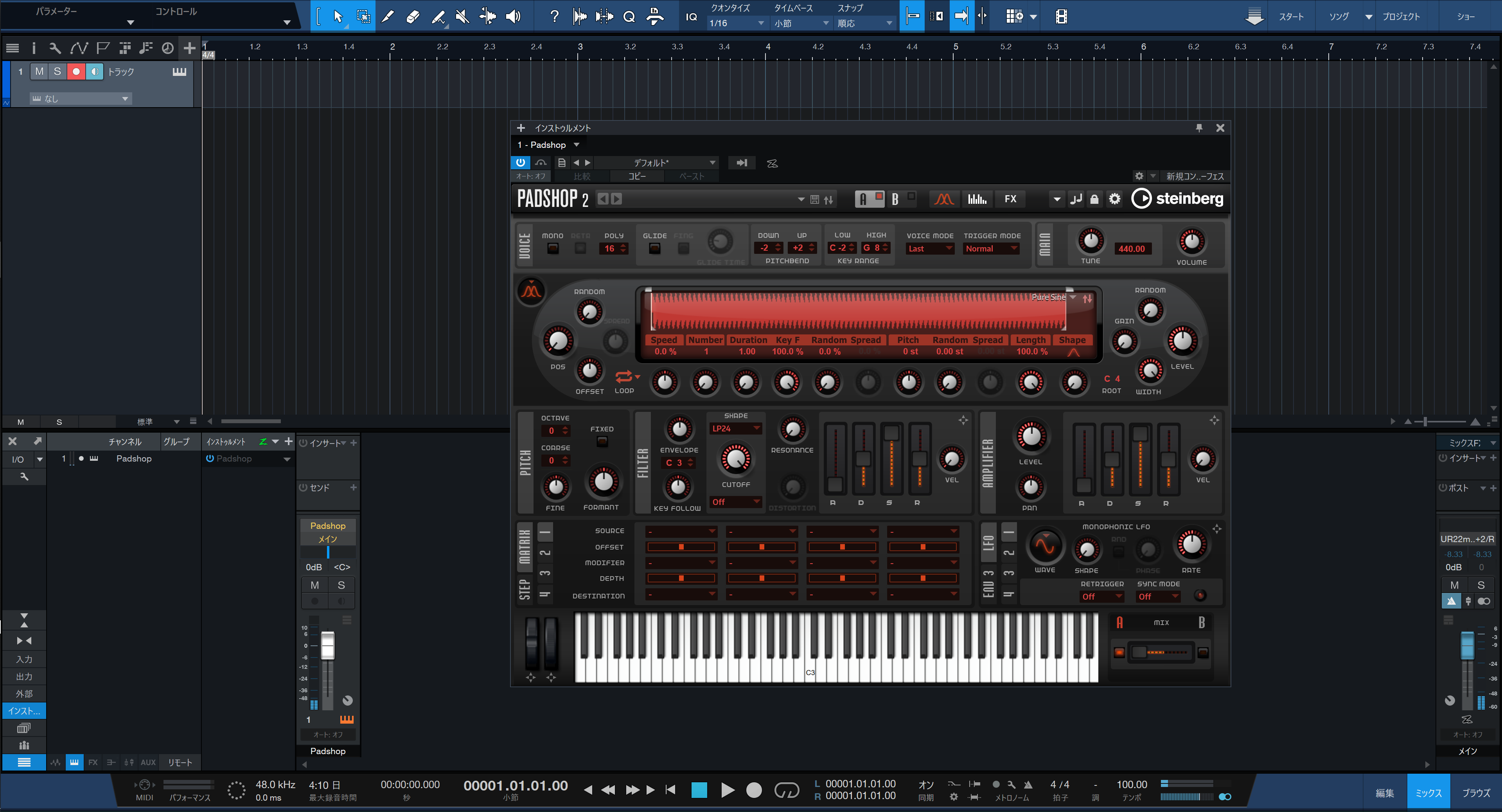Open distortion Off dropdown in filter
The width and height of the screenshot is (1502, 812).
click(x=736, y=502)
